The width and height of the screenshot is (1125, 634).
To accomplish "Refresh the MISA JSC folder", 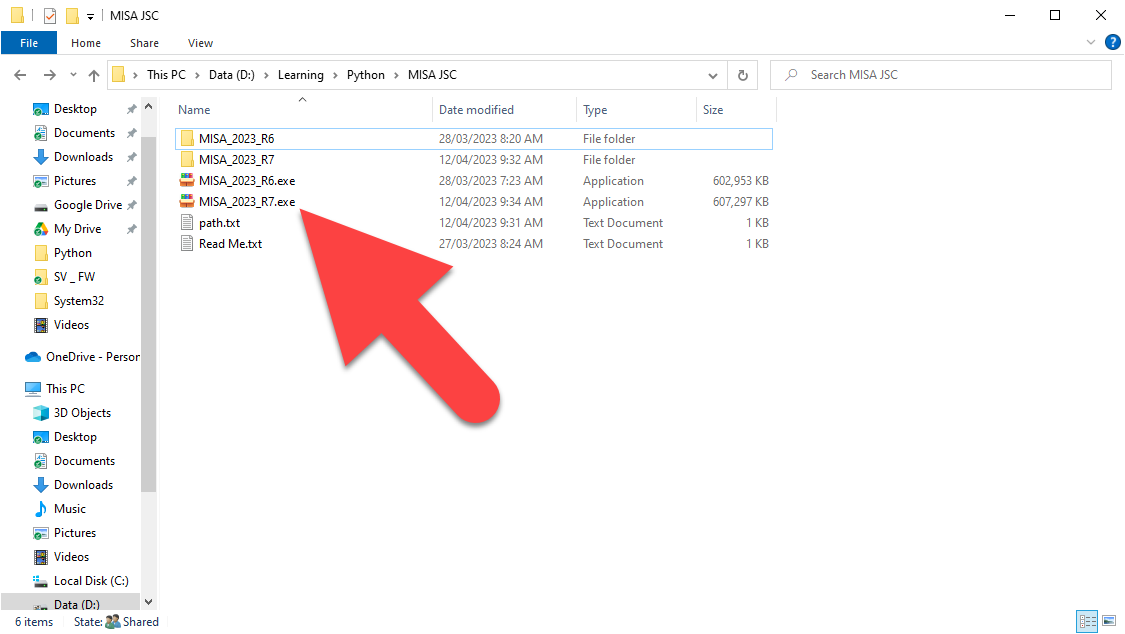I will [x=743, y=75].
